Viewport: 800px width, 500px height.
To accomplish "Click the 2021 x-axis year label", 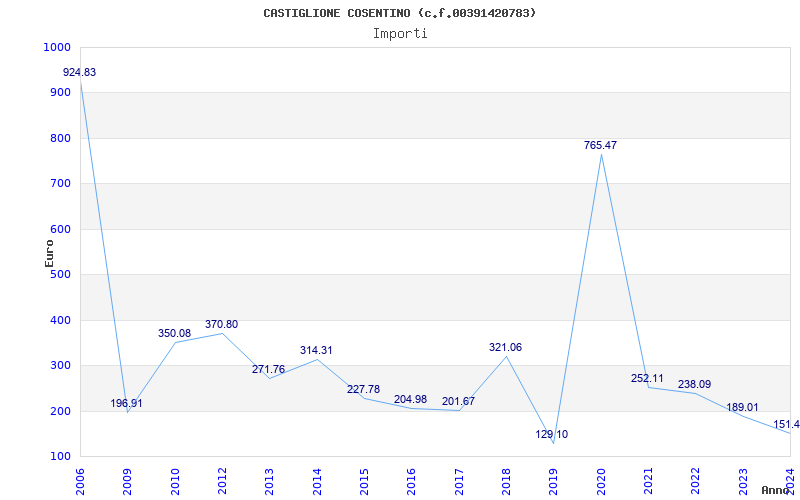I will coord(648,482).
